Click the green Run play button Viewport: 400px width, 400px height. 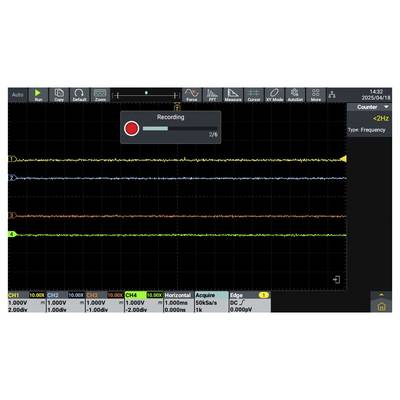38,95
